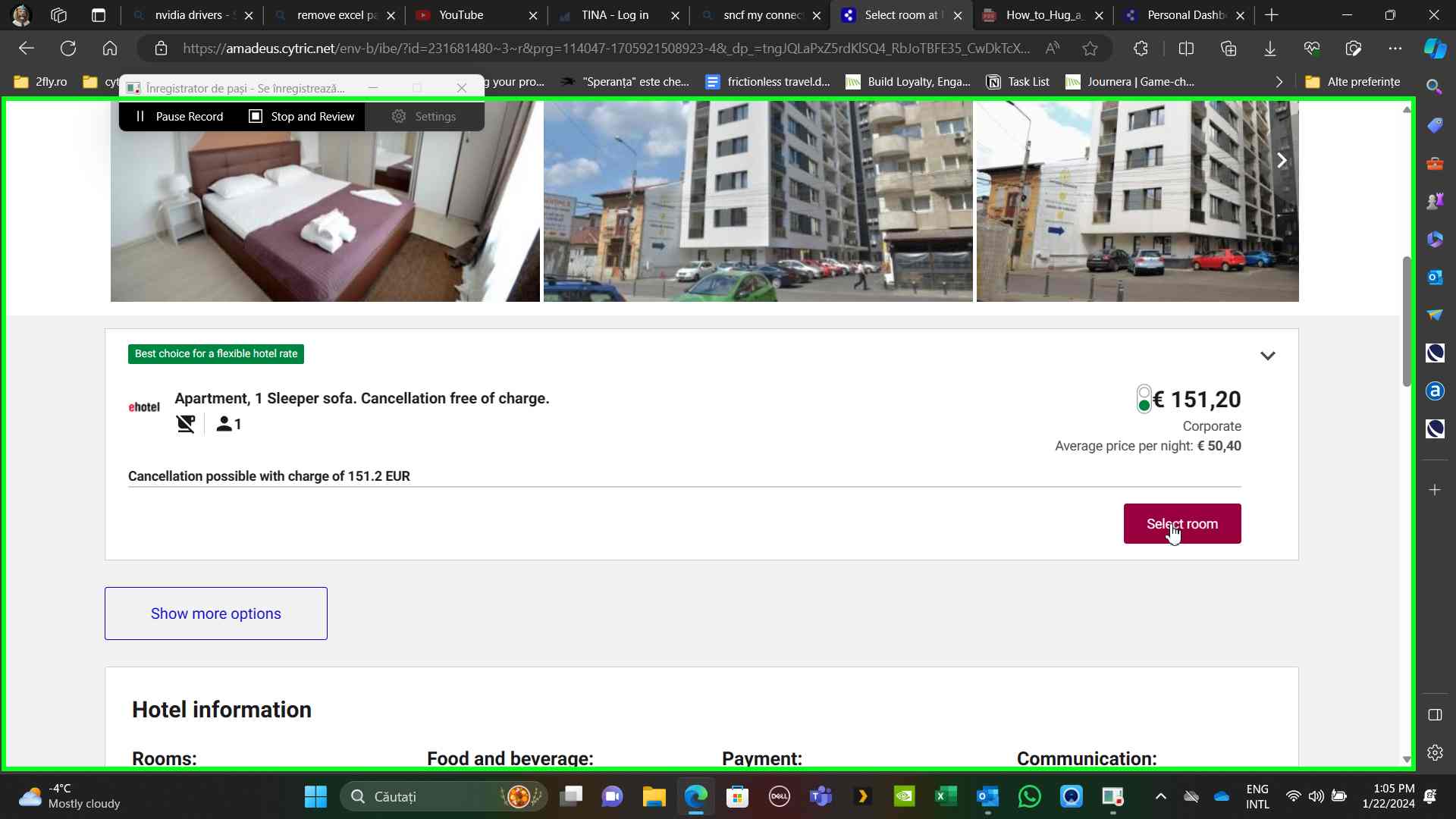Toggle split screen icon in toolbar
The width and height of the screenshot is (1456, 819).
pyautogui.click(x=1186, y=49)
